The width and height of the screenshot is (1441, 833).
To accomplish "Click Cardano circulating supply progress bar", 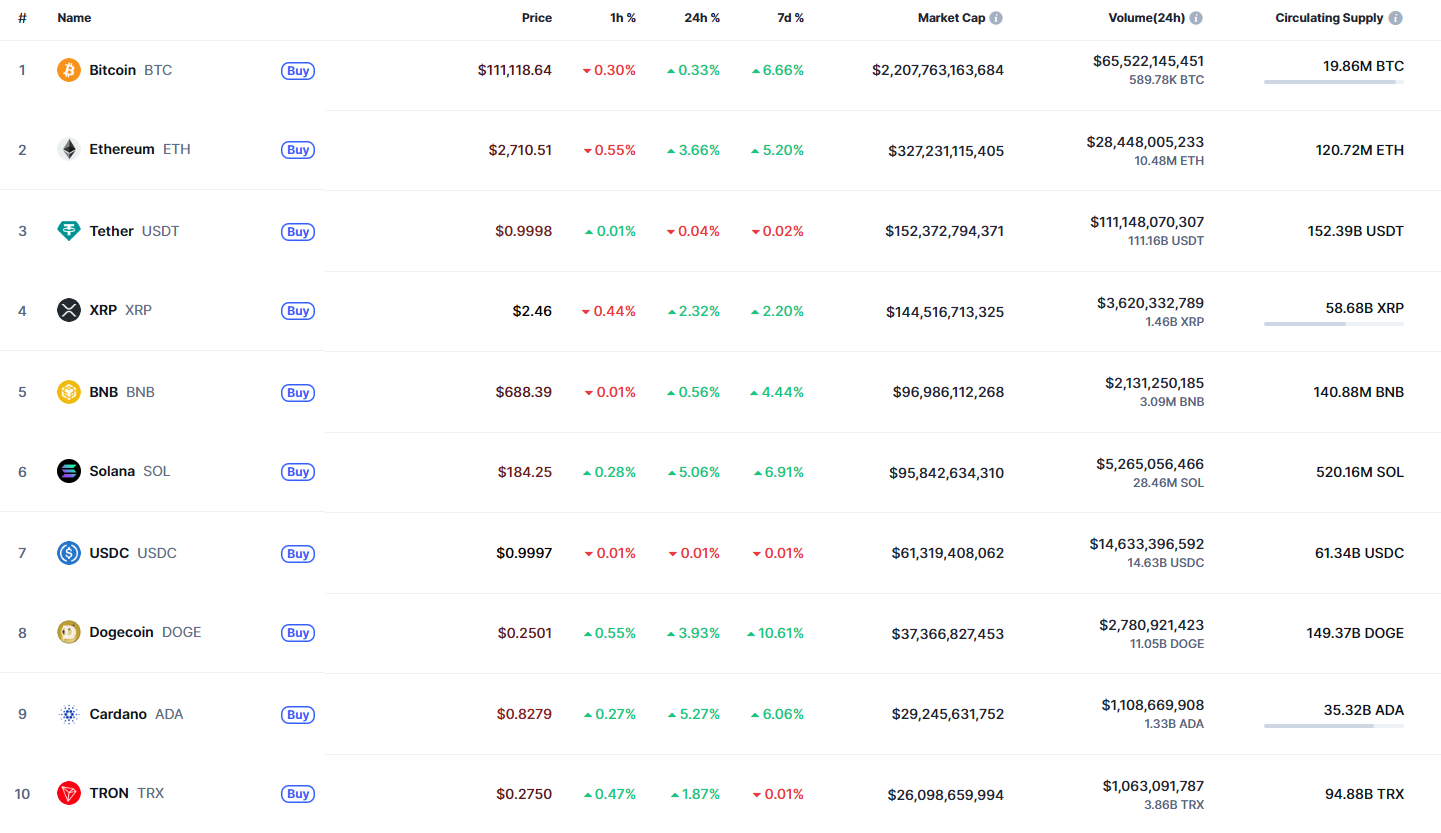I will coord(1334,726).
